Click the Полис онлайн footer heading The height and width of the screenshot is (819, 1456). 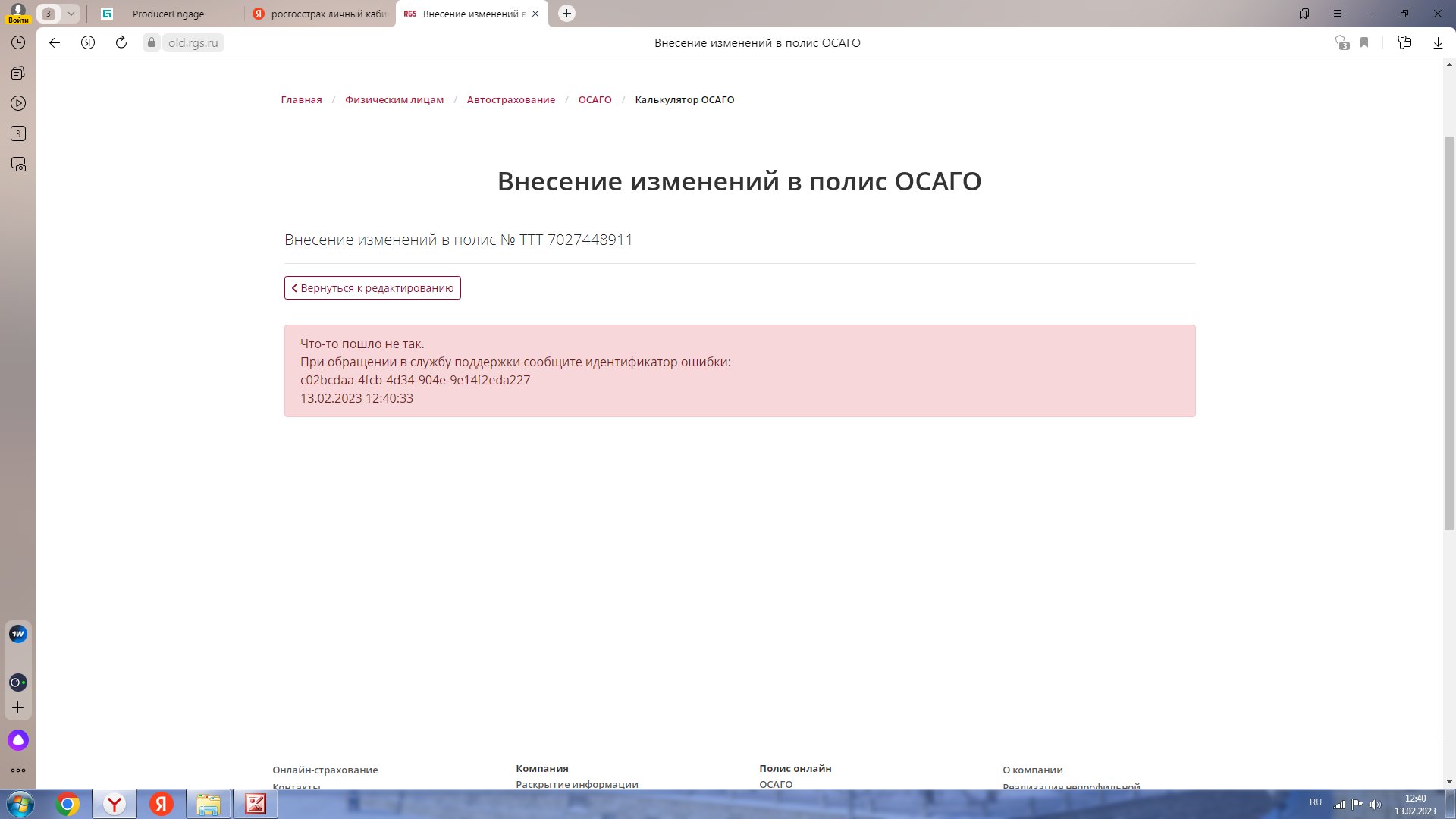tap(795, 768)
